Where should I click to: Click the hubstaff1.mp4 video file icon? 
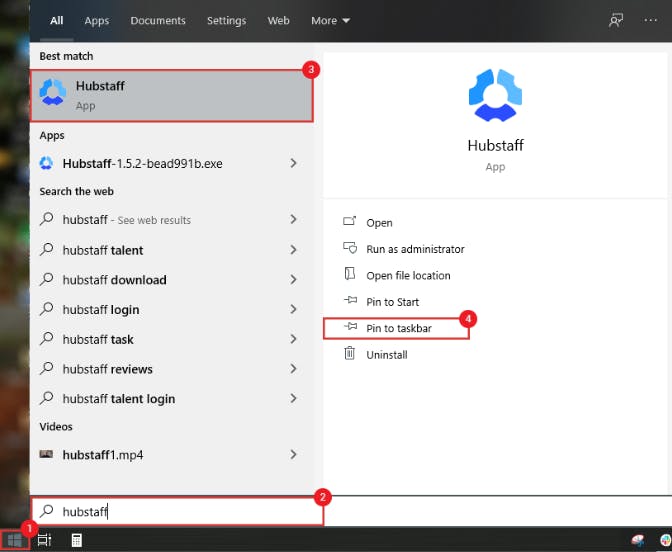[x=46, y=454]
